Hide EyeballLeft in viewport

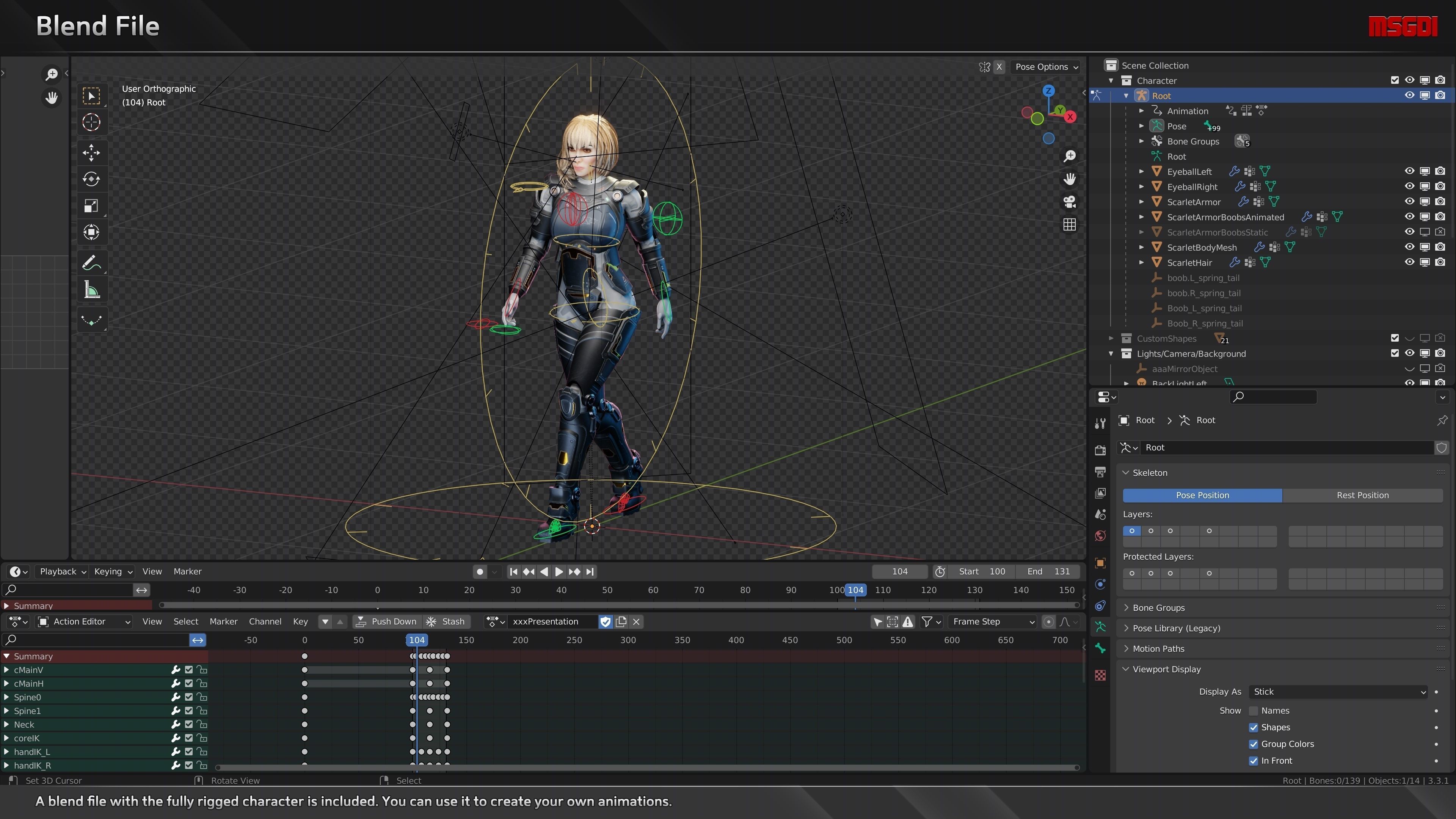(x=1410, y=171)
